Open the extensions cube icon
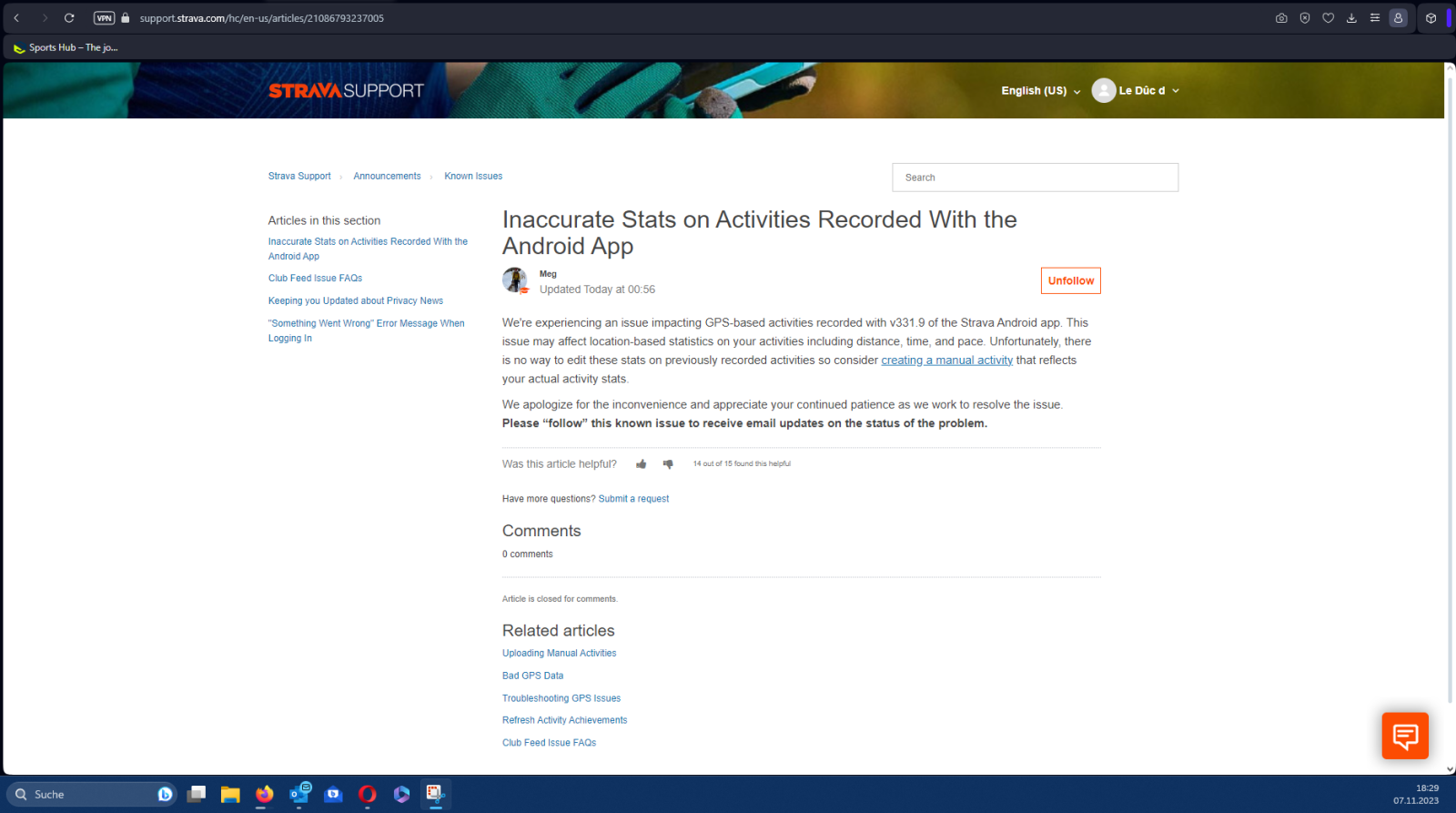Image resolution: width=1456 pixels, height=813 pixels. click(1431, 18)
